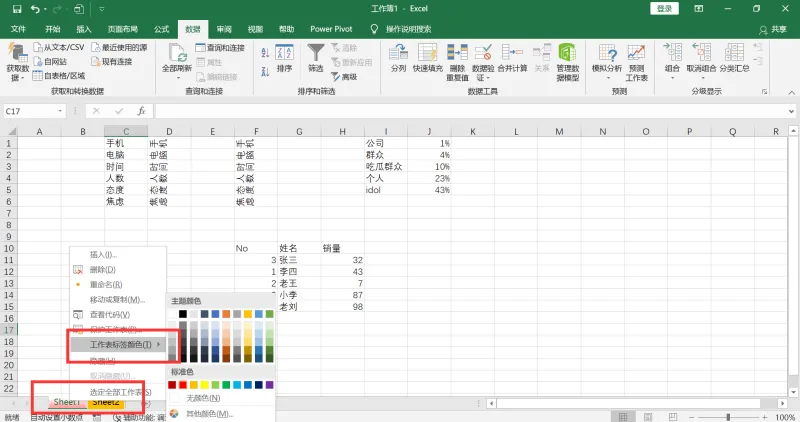Open More Colors (其他颜色) dialog

pos(221,414)
